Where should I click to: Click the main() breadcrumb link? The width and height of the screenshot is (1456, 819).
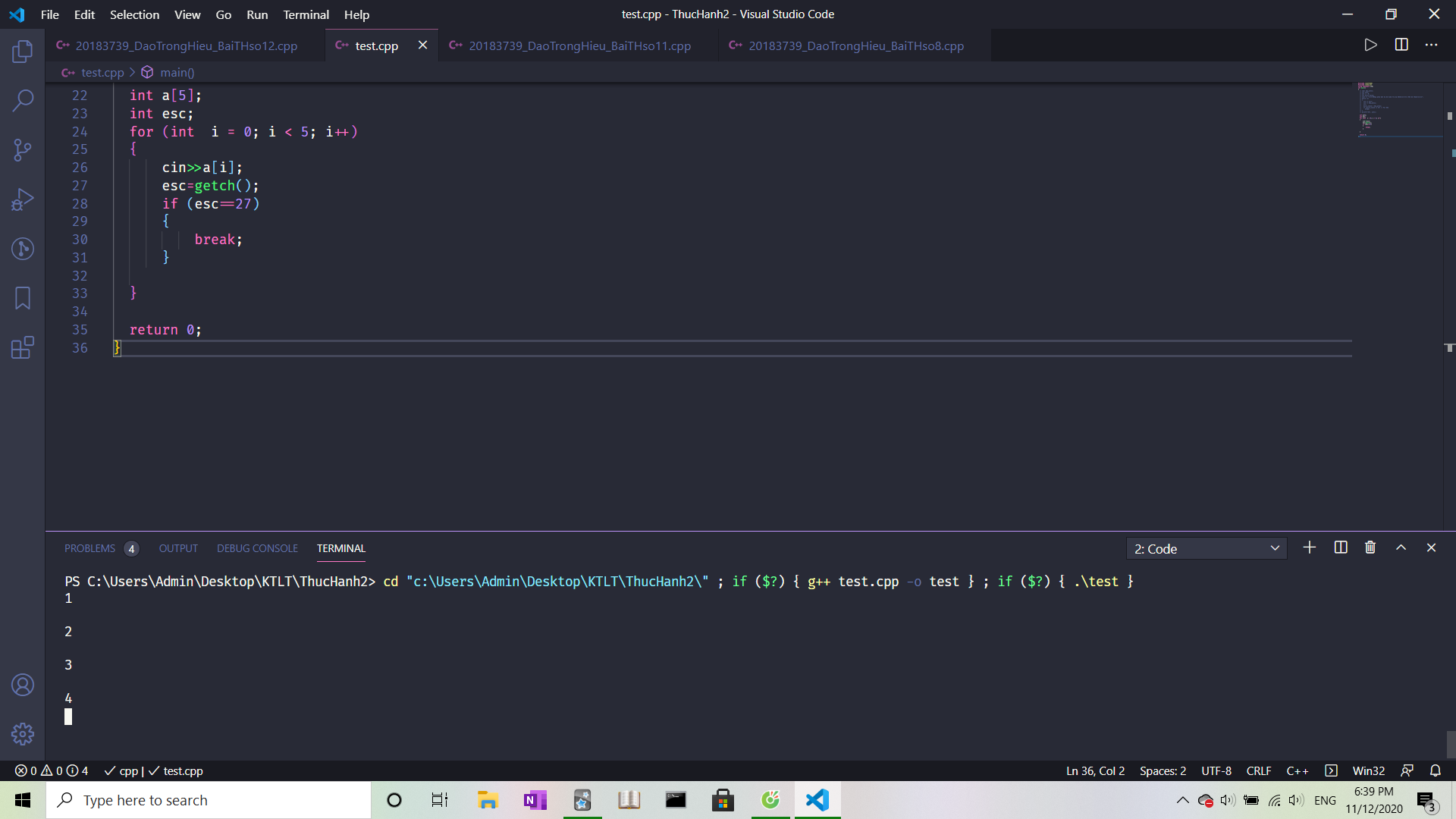point(177,73)
